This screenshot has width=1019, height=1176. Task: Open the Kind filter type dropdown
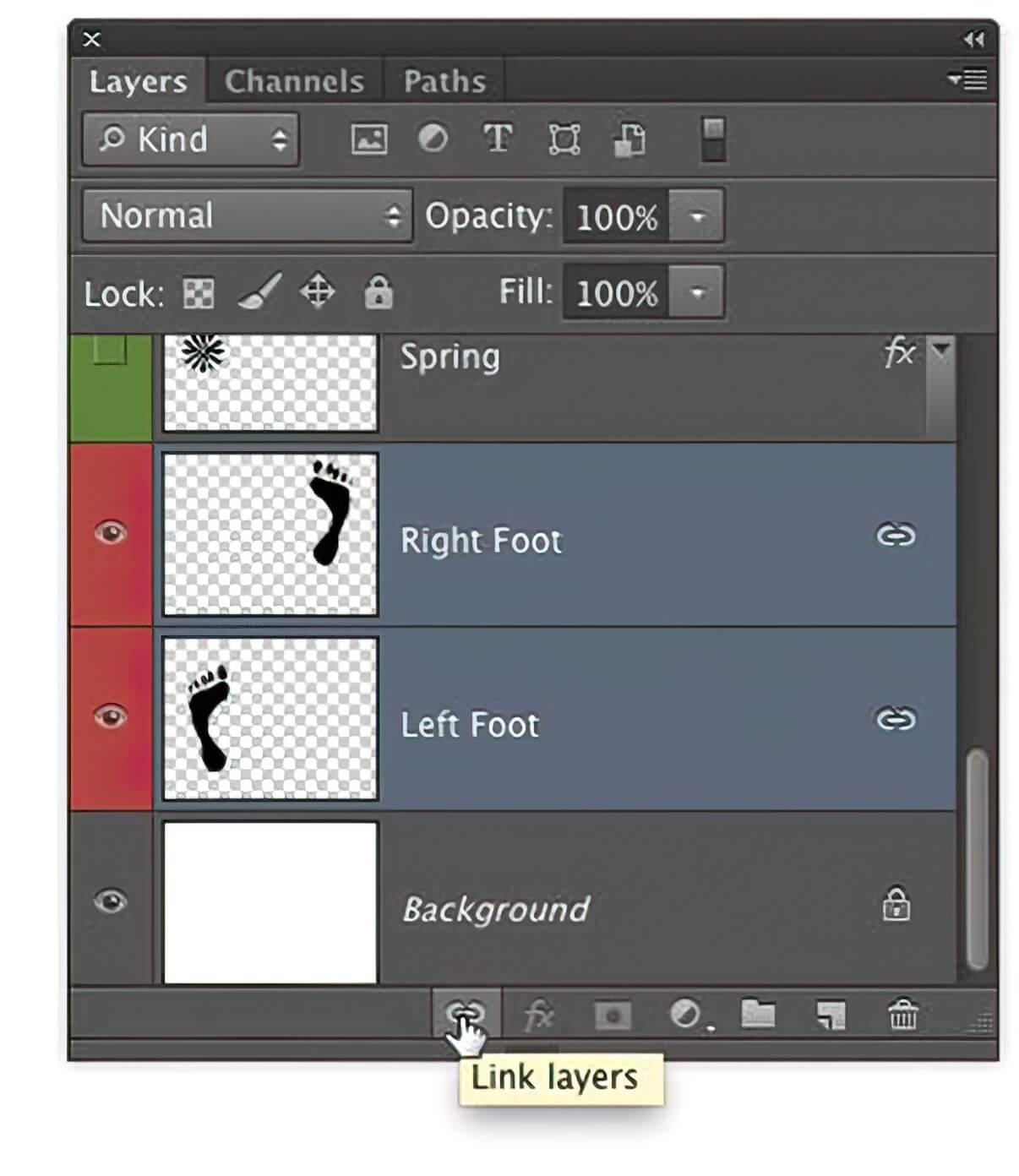191,139
